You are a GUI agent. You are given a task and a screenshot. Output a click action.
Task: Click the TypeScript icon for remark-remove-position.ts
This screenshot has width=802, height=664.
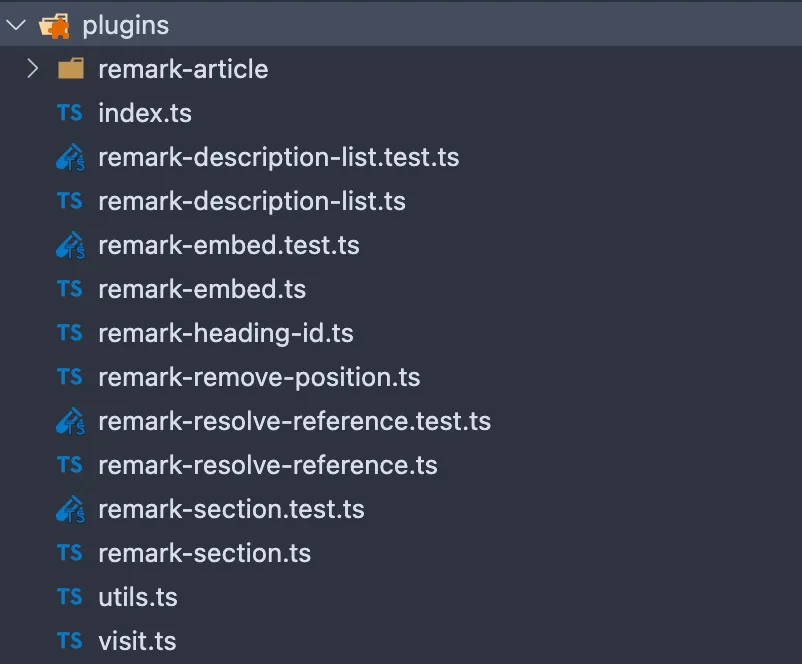pos(69,377)
